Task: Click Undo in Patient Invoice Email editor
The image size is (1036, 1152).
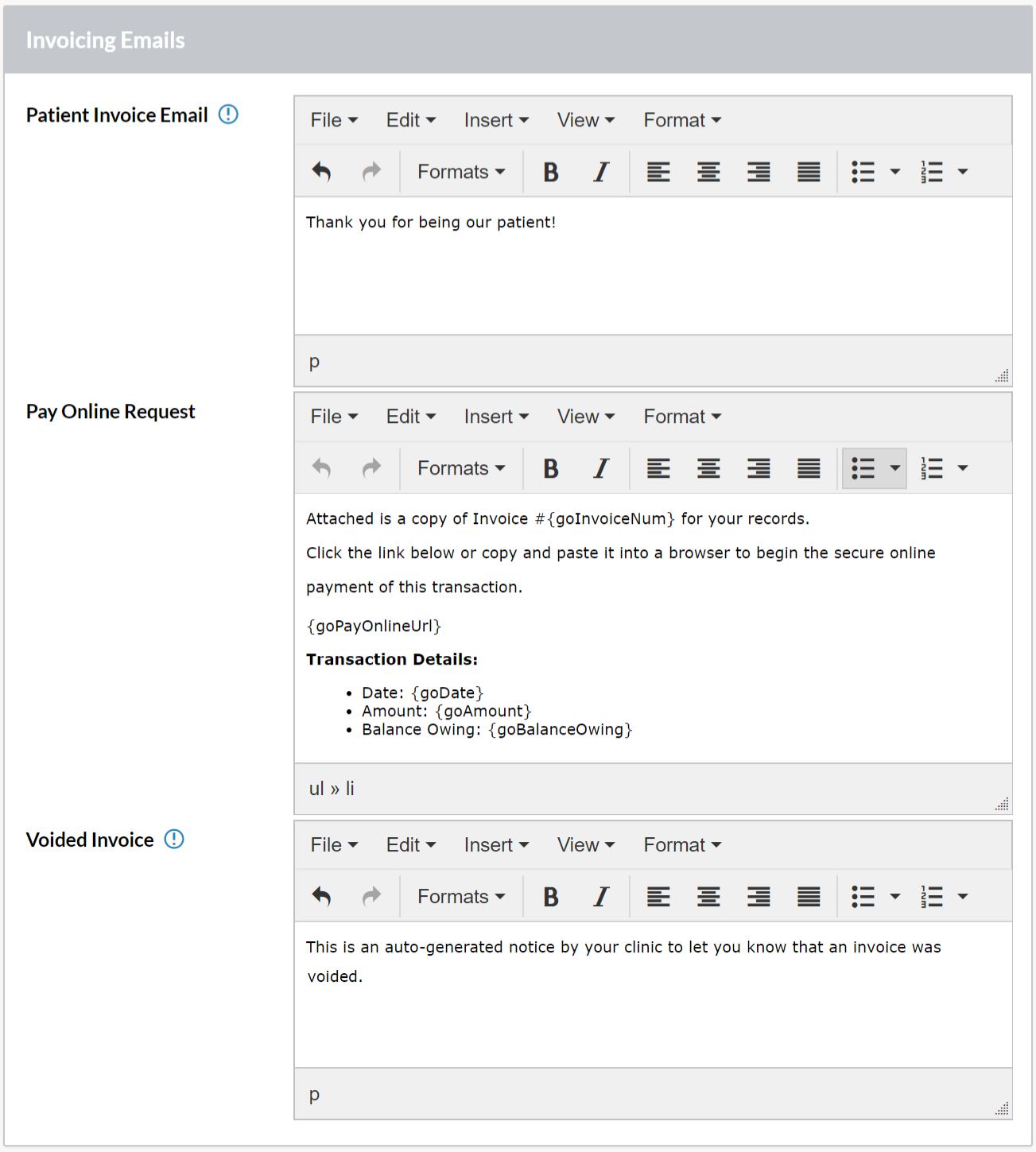Action: point(321,172)
